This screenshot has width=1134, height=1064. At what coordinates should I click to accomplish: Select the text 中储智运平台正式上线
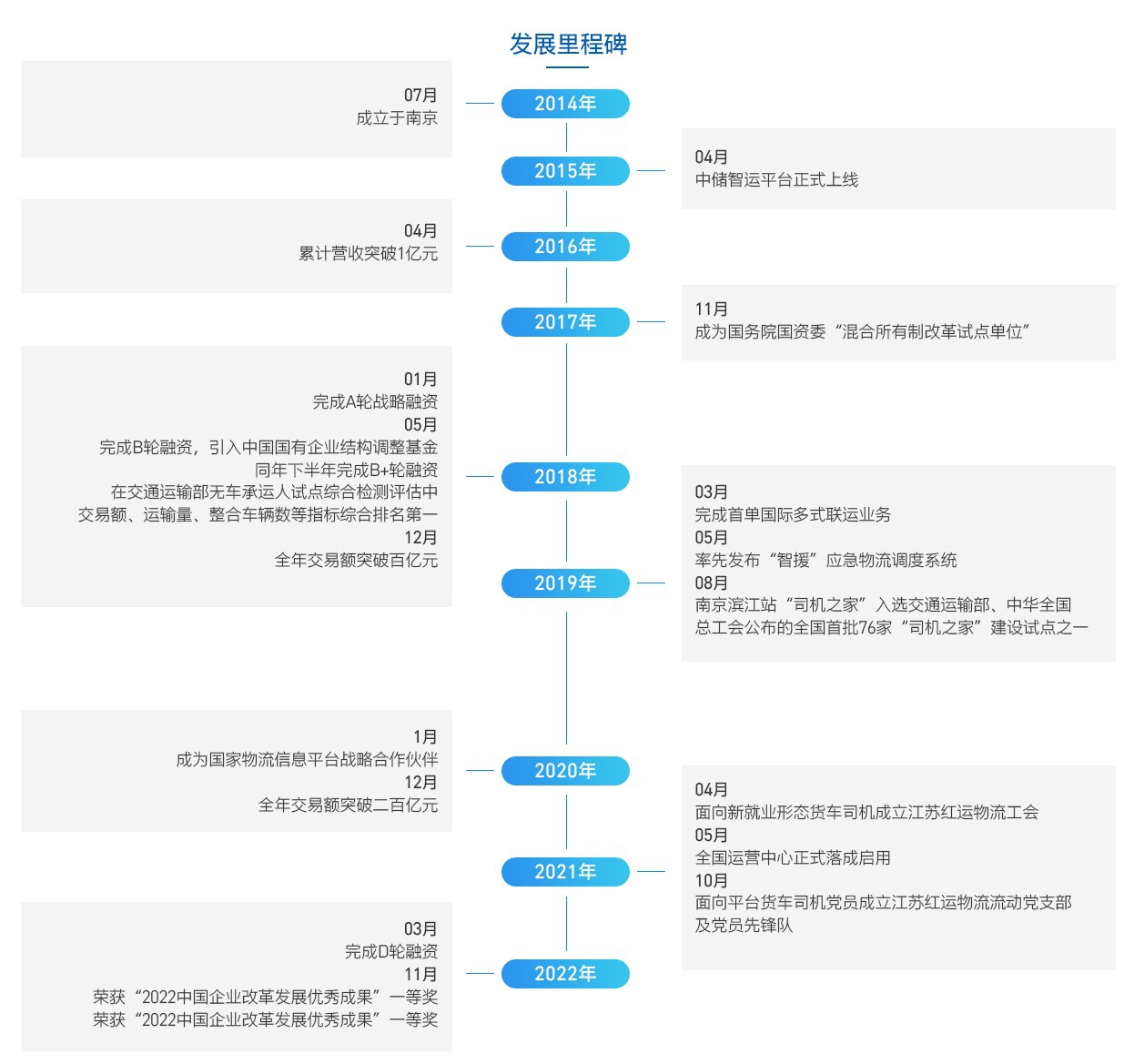776,180
